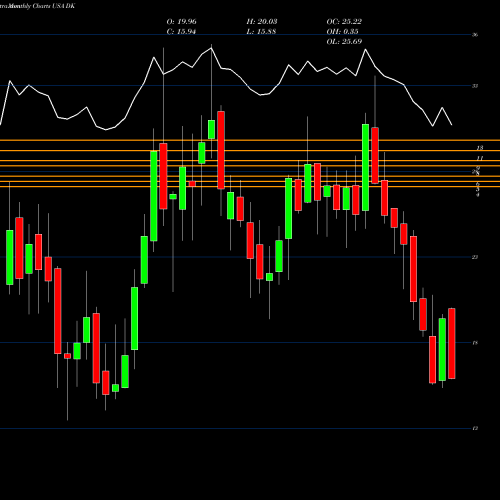This screenshot has height=500, width=500.
Task: Click the 'OL: 25.69' readout
Action: coord(344,42)
